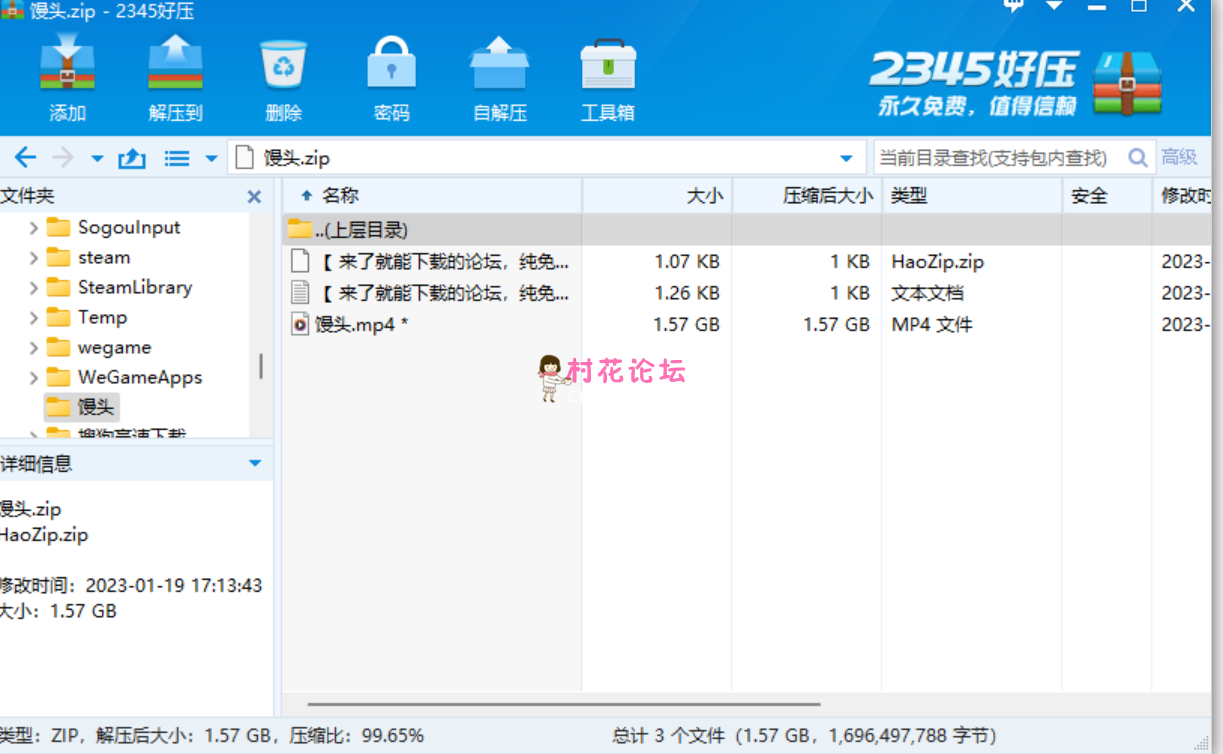The height and width of the screenshot is (754, 1223).
Task: Select SteamLibrary in the folder tree
Action: tap(134, 287)
